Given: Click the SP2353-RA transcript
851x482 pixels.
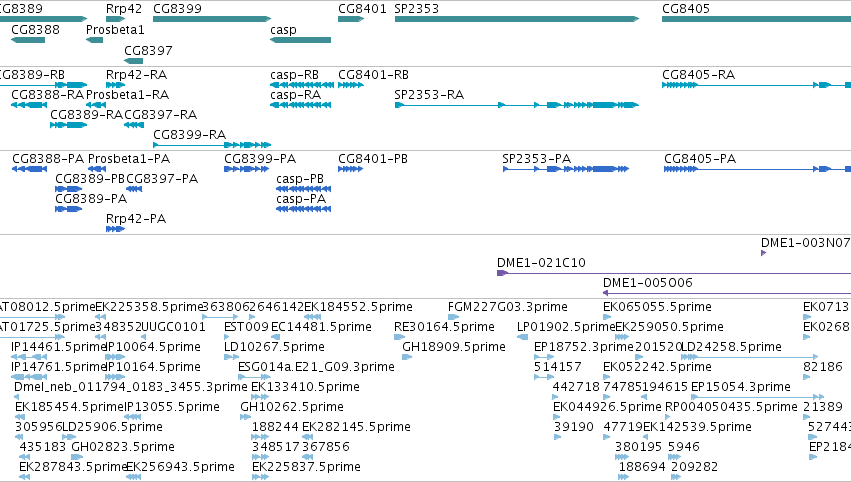Looking at the screenshot, I should [517, 105].
